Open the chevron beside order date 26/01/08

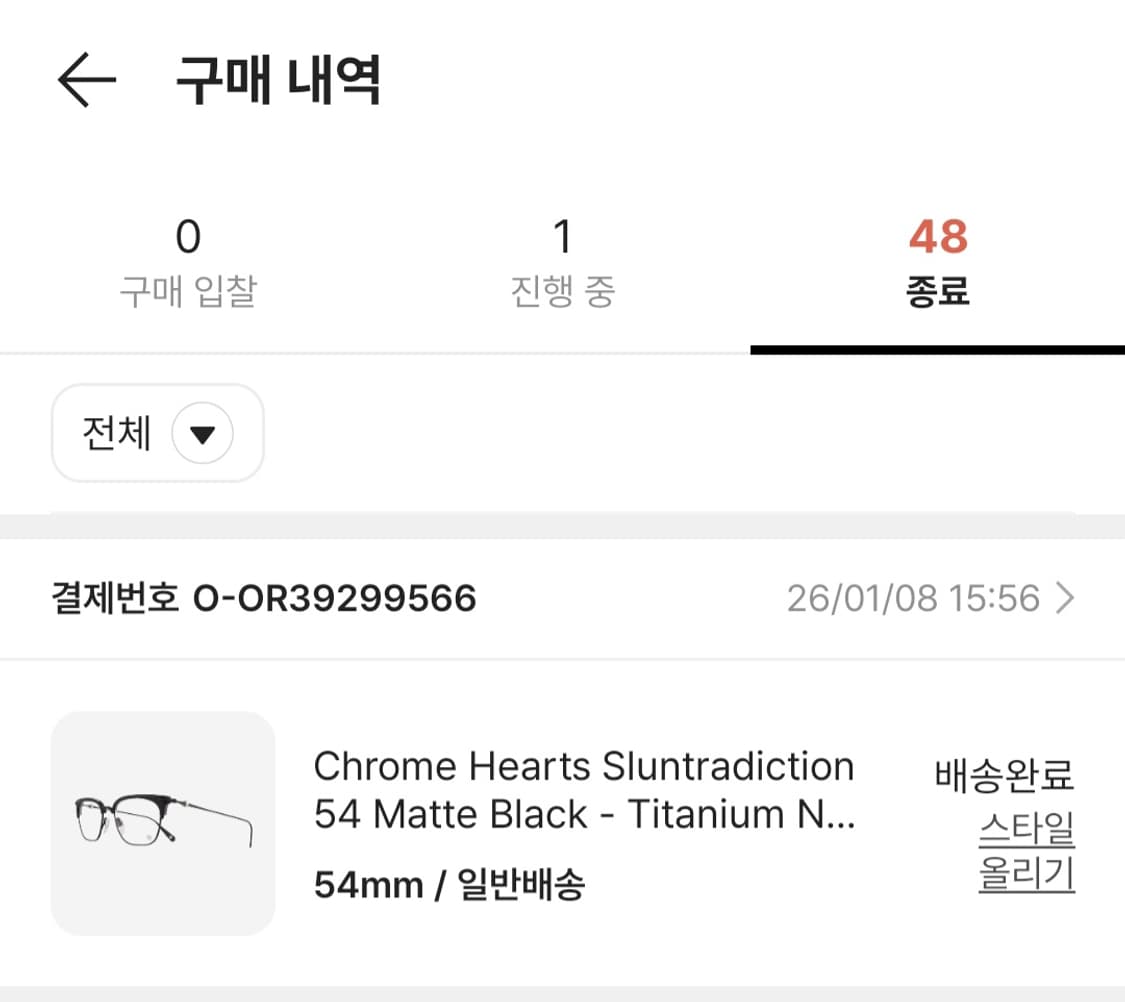(x=1068, y=597)
